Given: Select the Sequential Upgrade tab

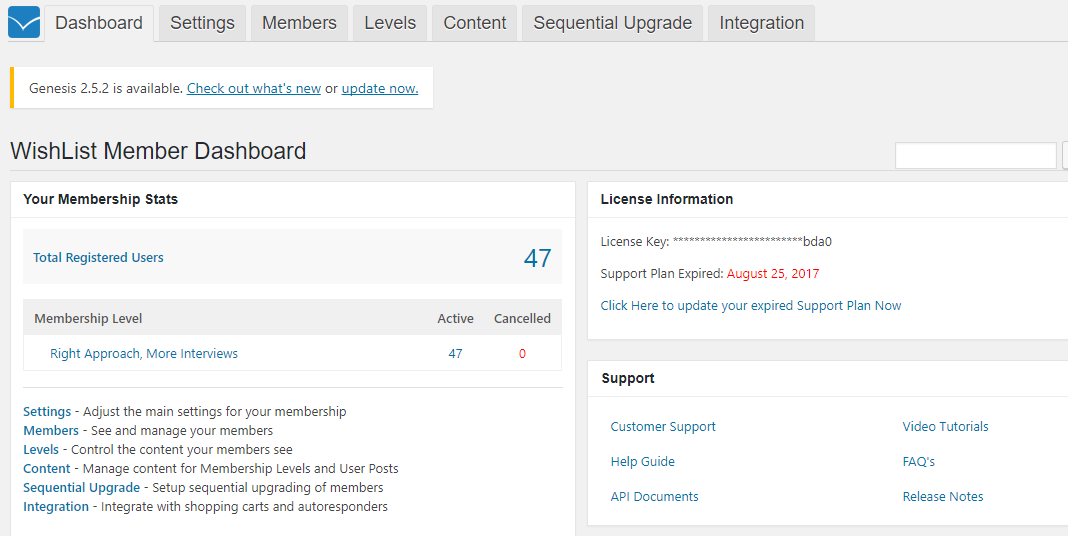Looking at the screenshot, I should click(612, 23).
